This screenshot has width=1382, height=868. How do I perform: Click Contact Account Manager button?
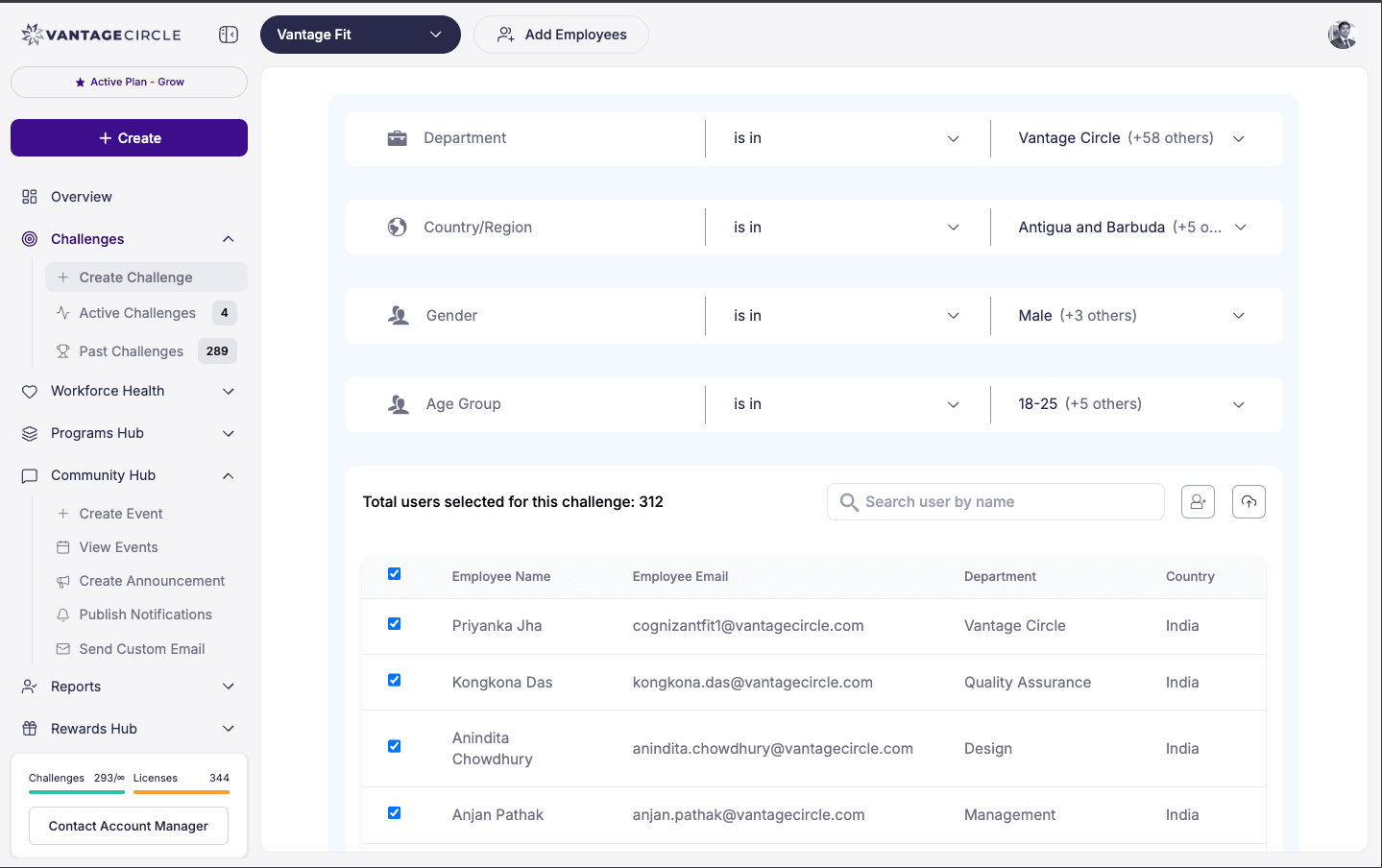pos(129,826)
